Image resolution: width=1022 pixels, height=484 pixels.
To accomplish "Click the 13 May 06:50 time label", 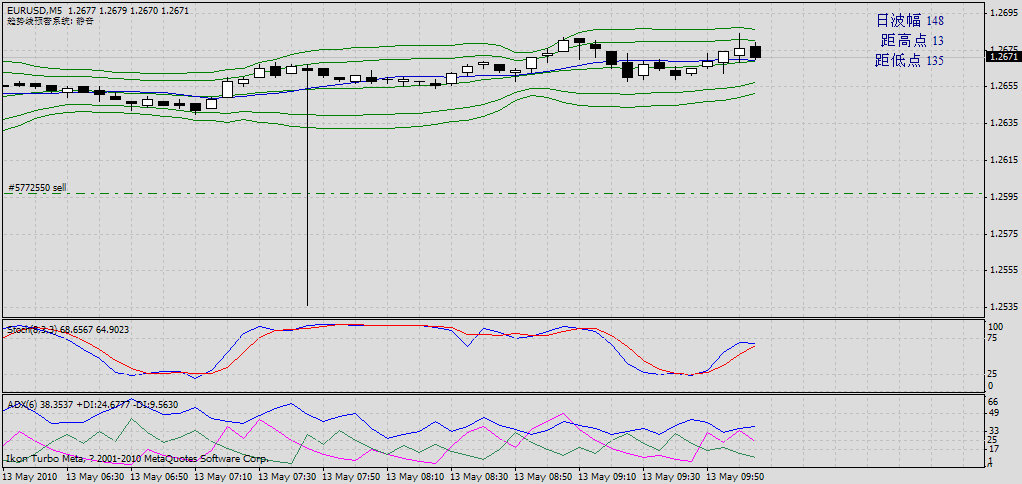I will (158, 477).
